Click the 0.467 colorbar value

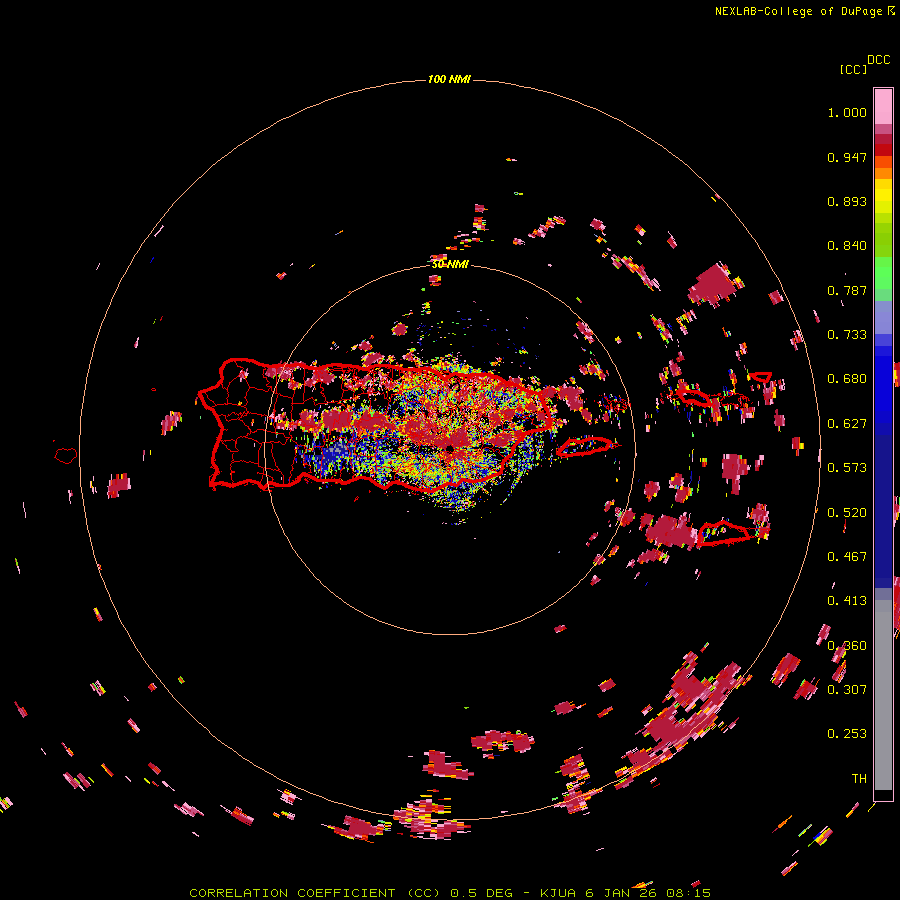point(847,557)
